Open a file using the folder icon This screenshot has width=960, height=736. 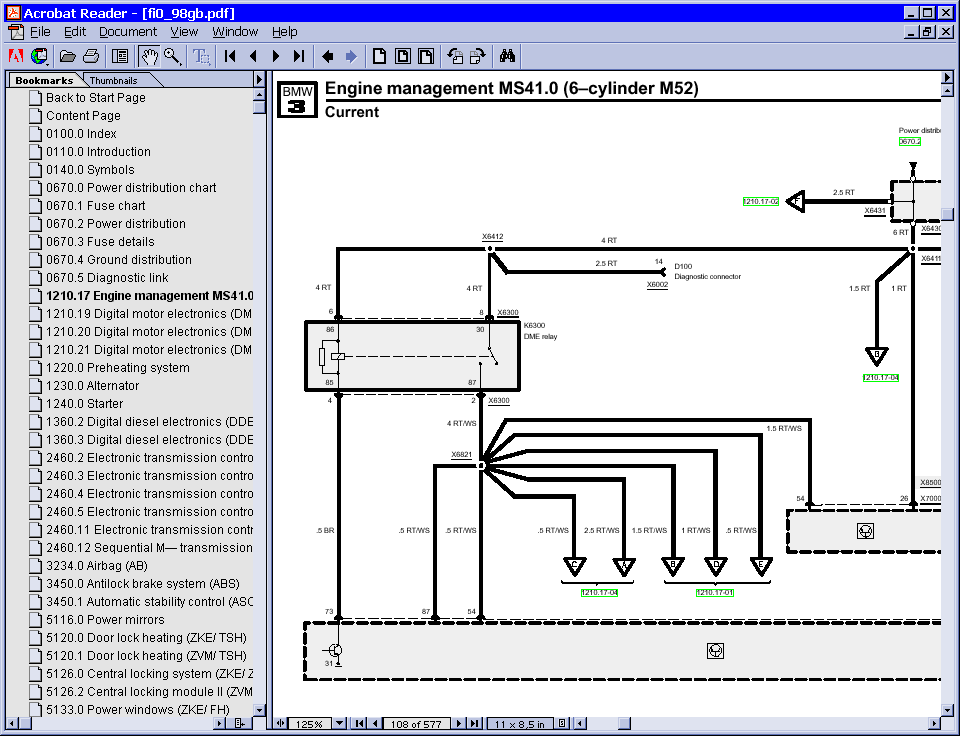coord(68,56)
